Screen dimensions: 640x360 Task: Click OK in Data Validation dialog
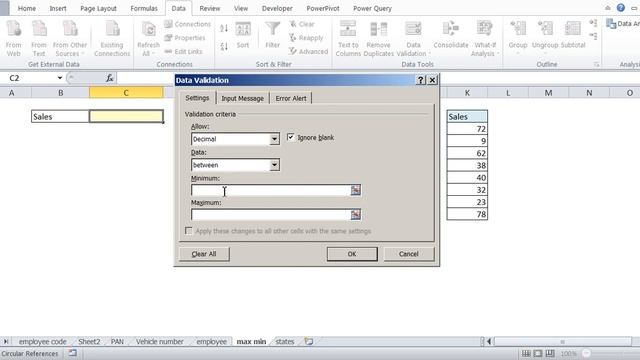pyautogui.click(x=352, y=254)
